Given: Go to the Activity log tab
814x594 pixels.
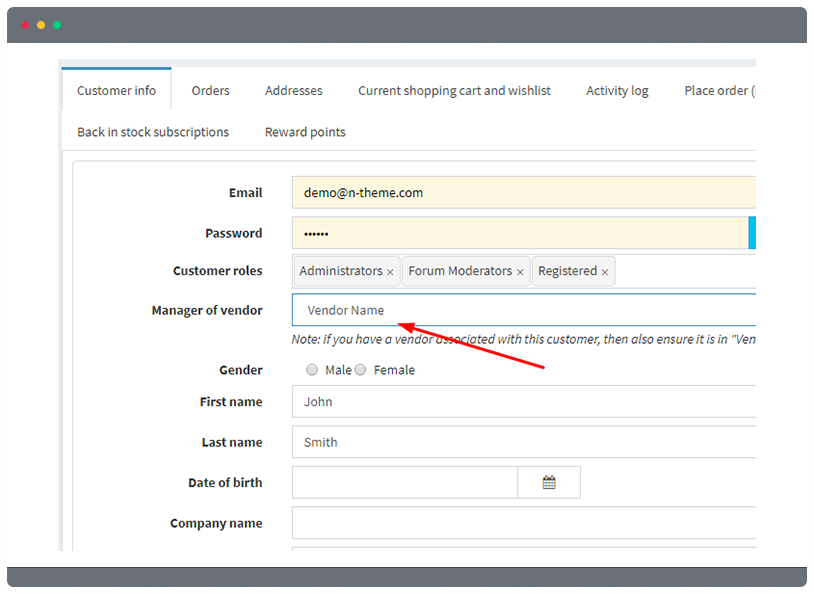Looking at the screenshot, I should coord(617,90).
